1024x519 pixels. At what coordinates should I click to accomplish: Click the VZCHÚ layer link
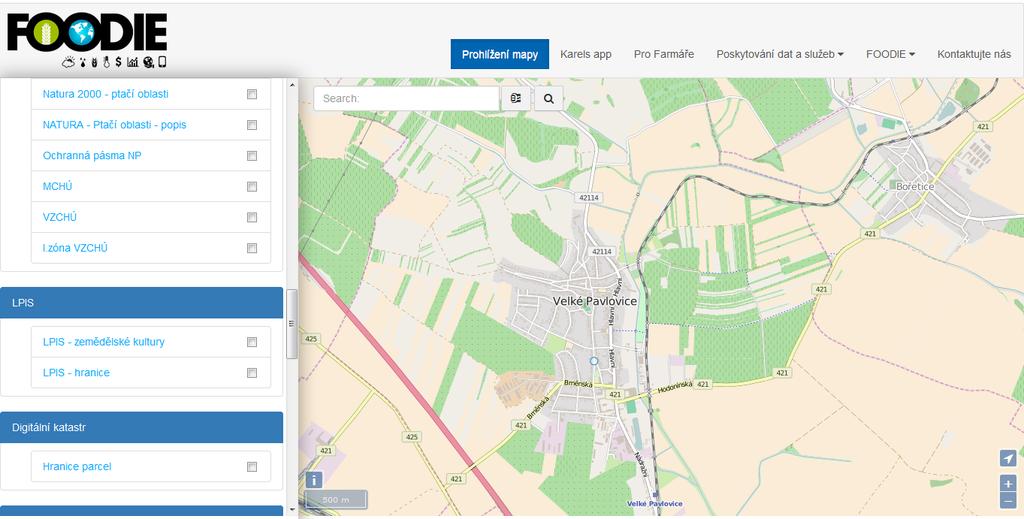(x=59, y=217)
